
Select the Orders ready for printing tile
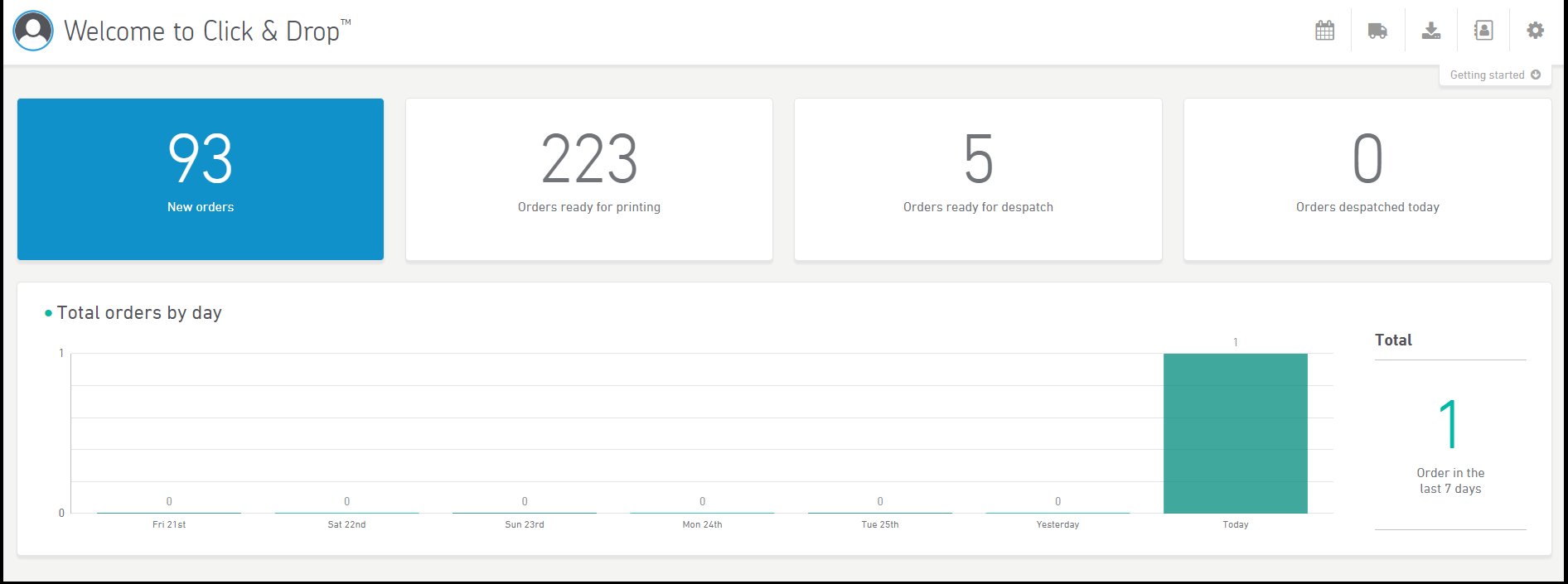pyautogui.click(x=588, y=179)
